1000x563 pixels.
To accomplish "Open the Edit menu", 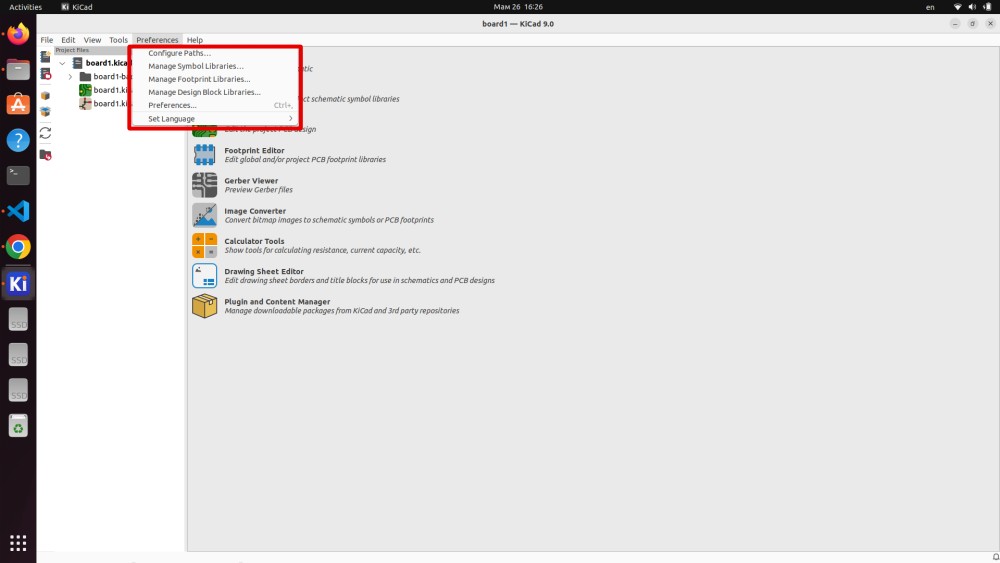I will pyautogui.click(x=68, y=40).
